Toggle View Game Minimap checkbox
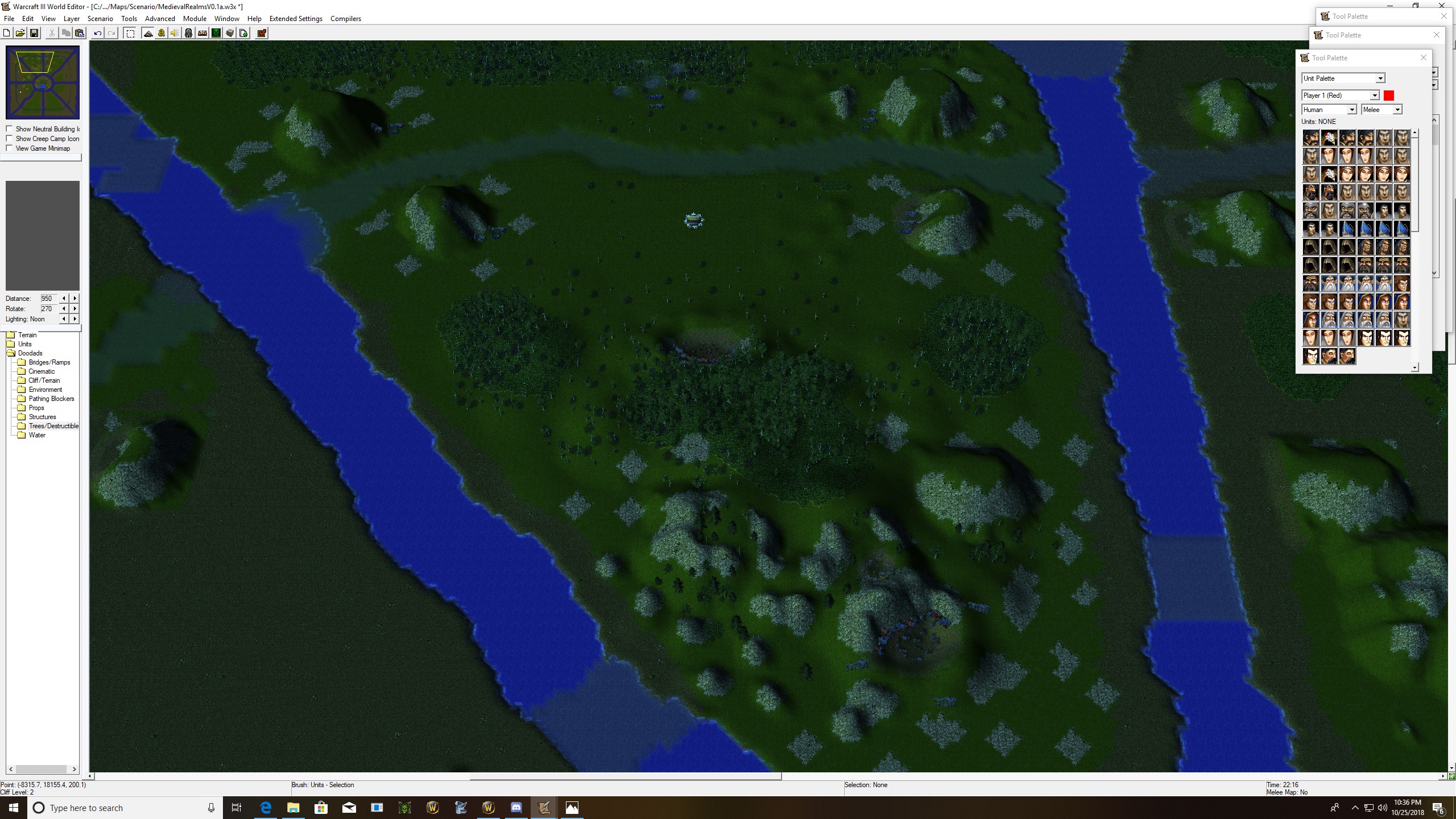This screenshot has width=1456, height=819. pyautogui.click(x=9, y=148)
